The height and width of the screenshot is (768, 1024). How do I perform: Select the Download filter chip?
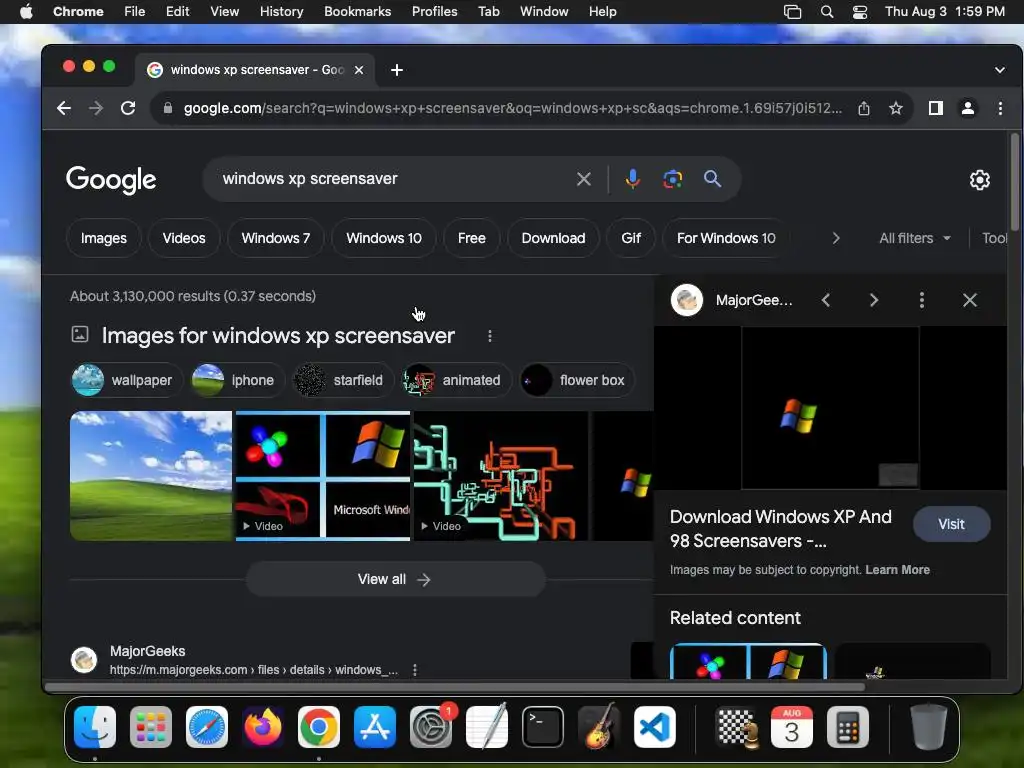tap(553, 238)
